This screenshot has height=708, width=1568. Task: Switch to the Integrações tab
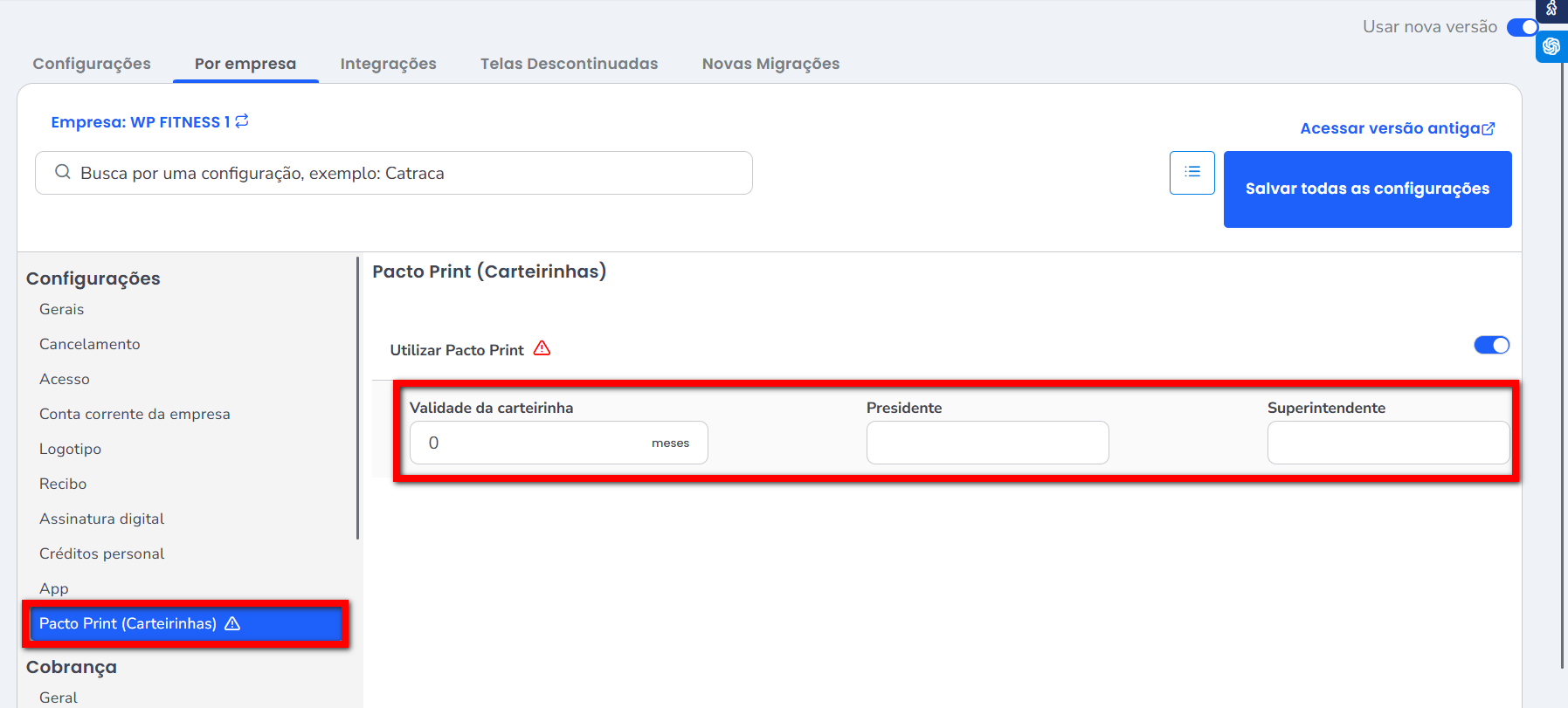(x=388, y=64)
